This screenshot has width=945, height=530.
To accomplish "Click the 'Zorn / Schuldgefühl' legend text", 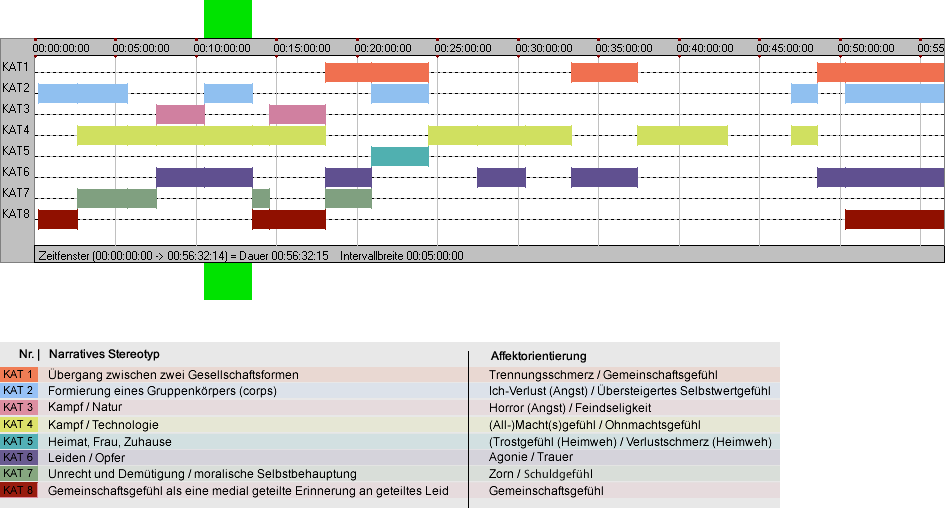I will 541,475.
